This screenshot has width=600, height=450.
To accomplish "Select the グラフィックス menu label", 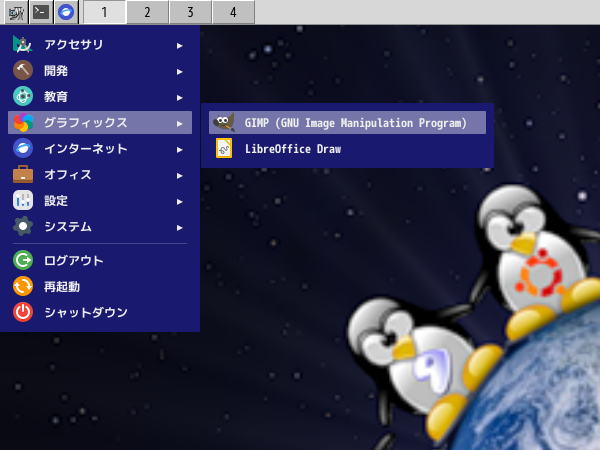I will click(86, 122).
